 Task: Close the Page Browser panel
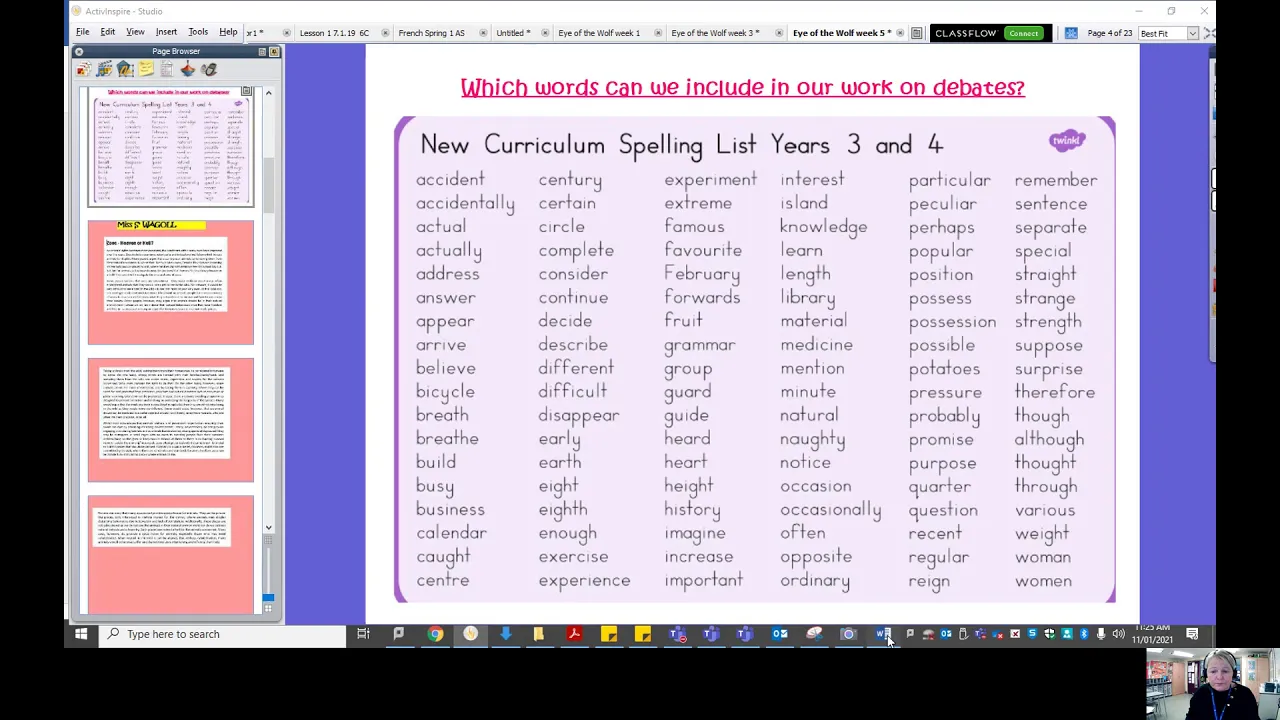(x=79, y=51)
